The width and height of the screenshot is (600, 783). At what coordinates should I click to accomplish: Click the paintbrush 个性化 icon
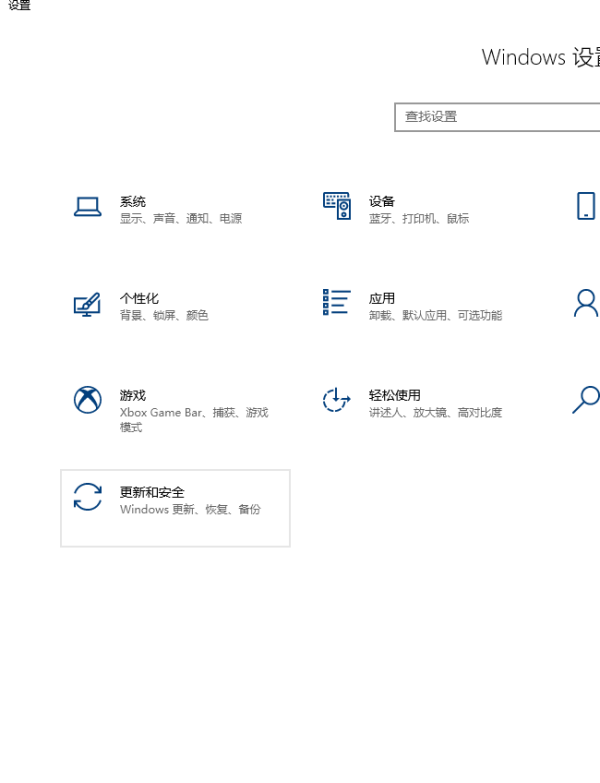(88, 304)
